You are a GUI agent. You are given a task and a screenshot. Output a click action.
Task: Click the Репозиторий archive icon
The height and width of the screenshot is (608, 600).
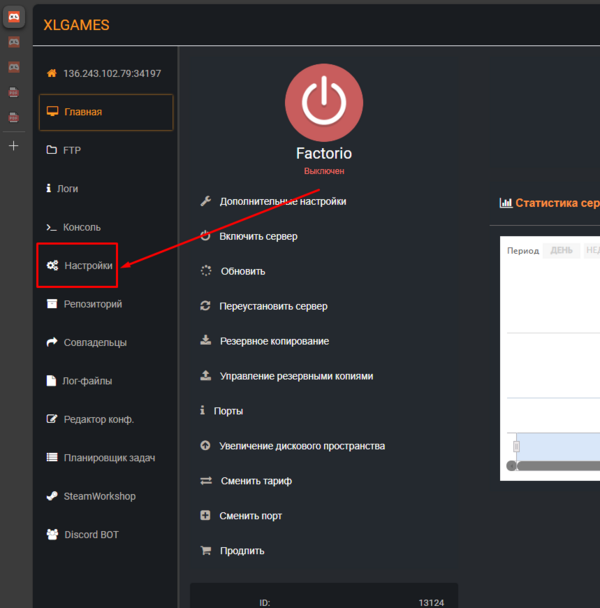coord(52,304)
